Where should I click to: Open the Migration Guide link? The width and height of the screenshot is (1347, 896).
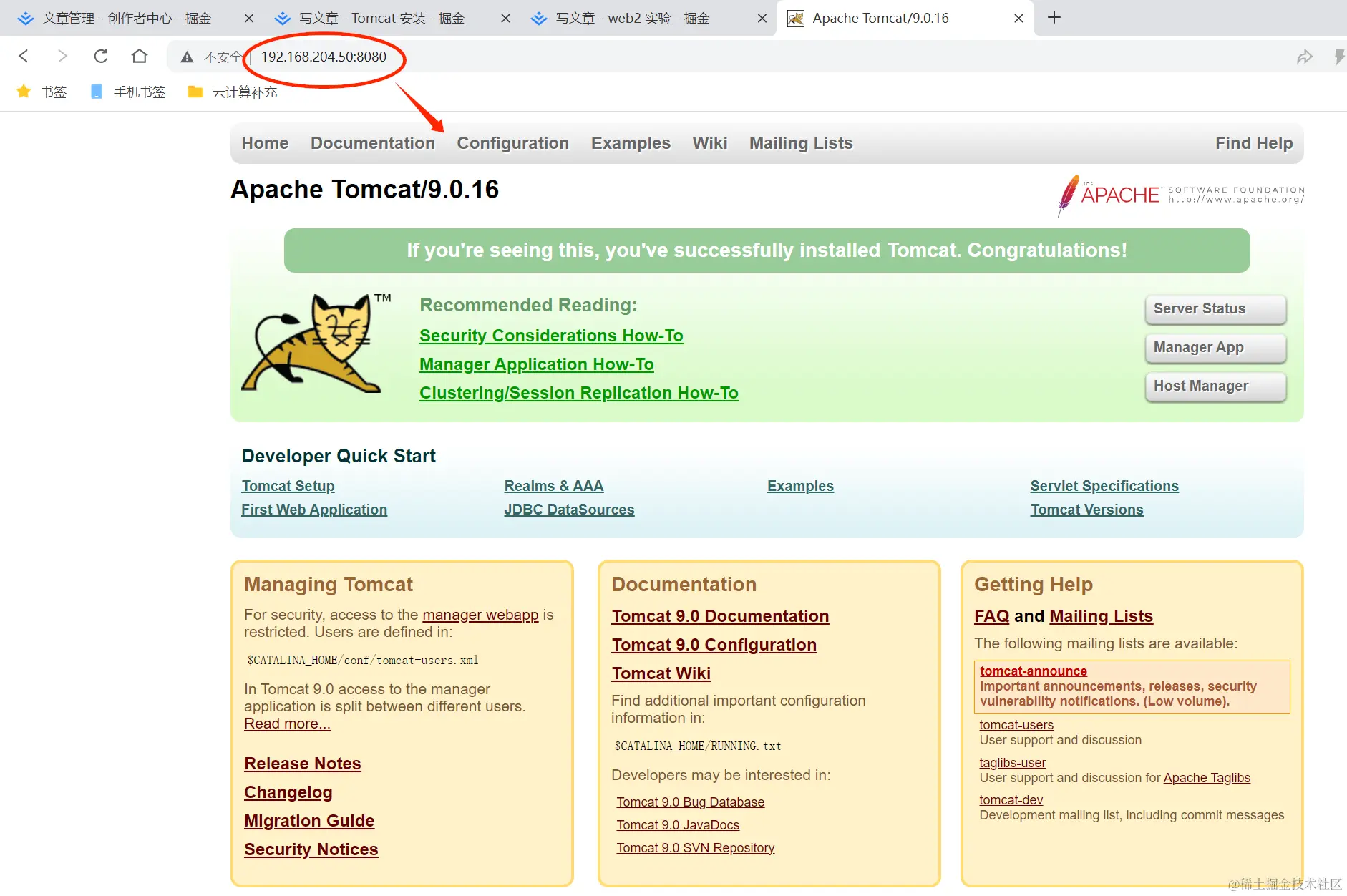[309, 821]
